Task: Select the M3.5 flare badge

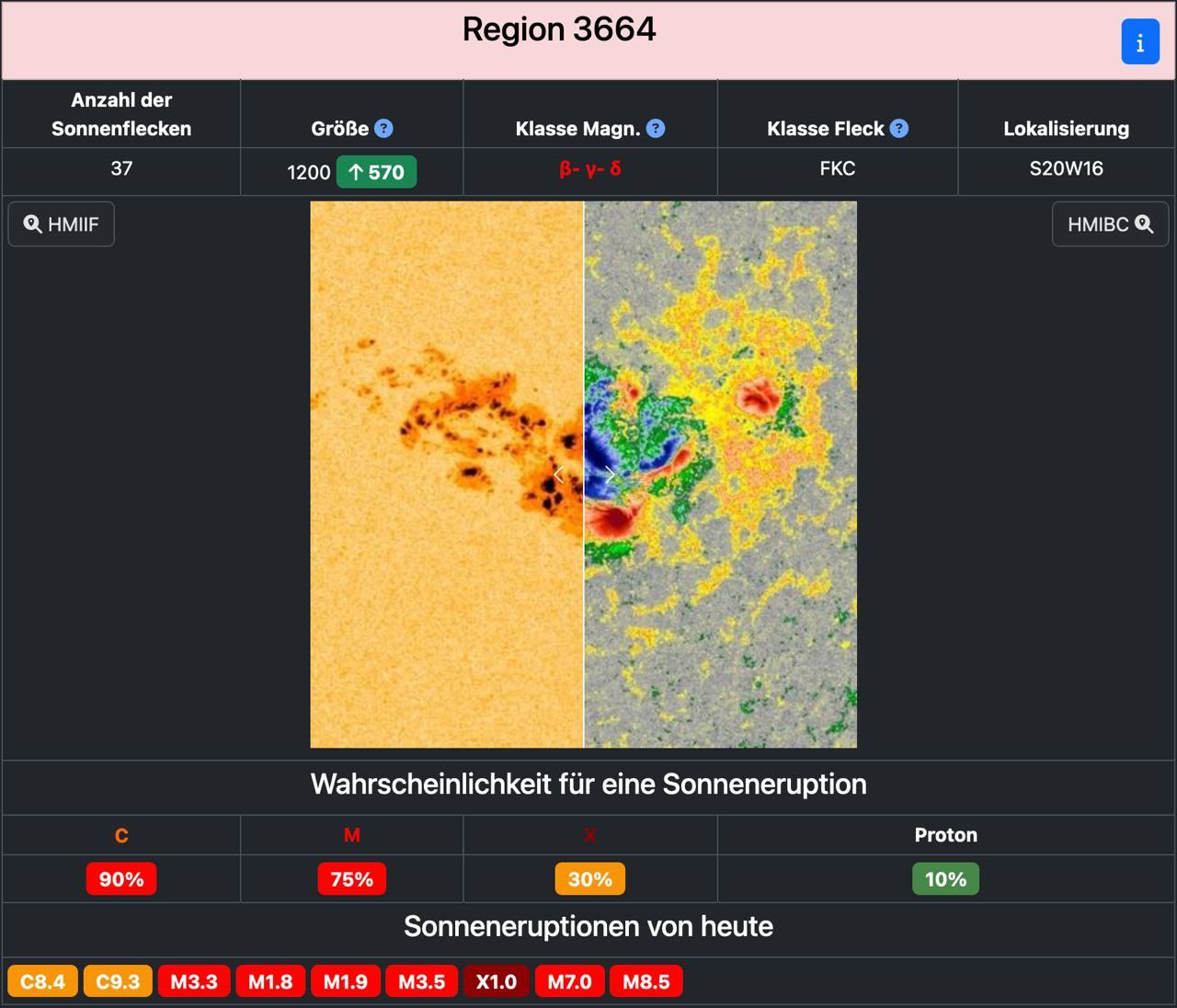Action: click(421, 981)
